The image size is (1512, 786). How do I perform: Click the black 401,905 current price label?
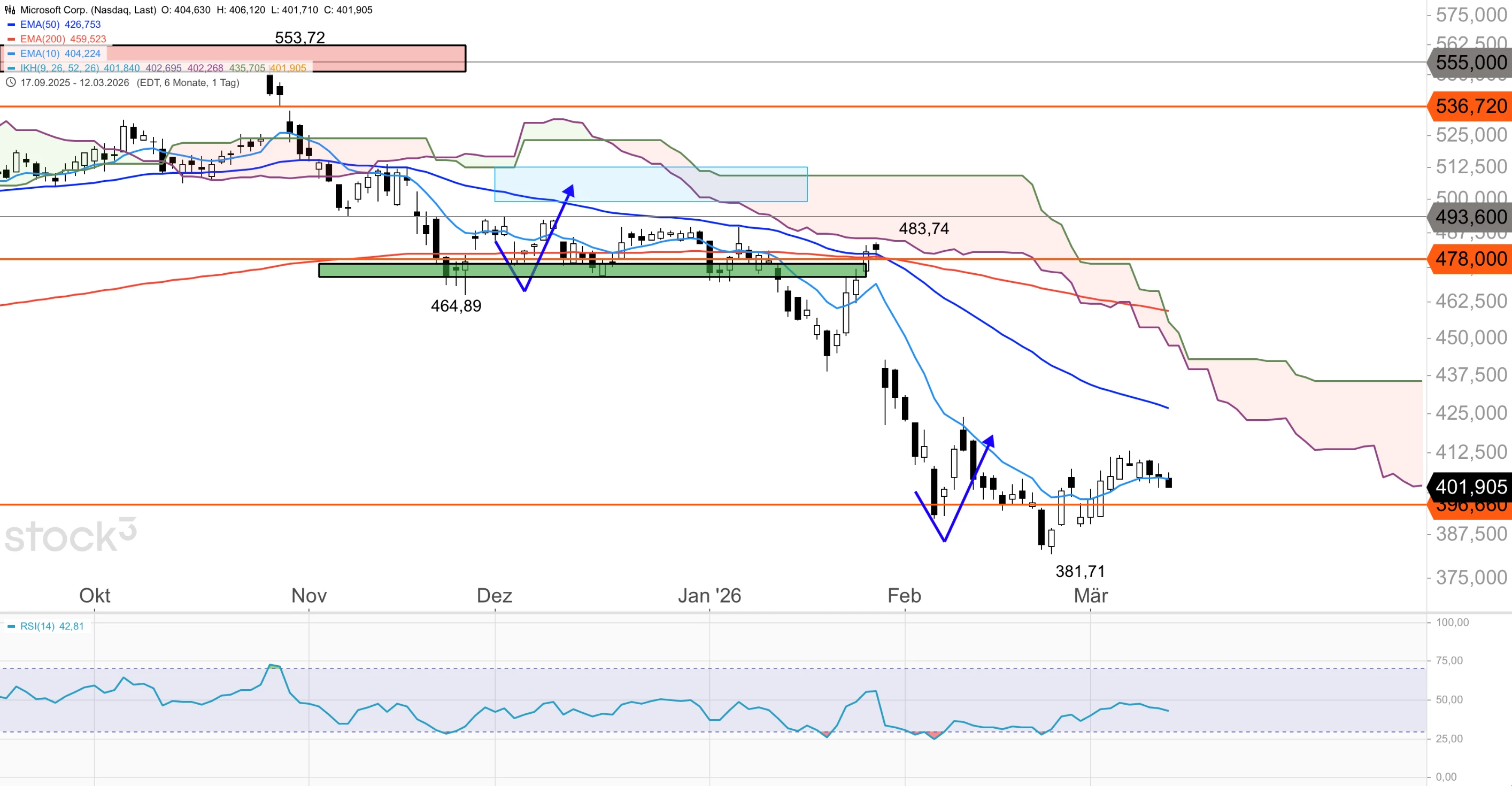(x=1470, y=487)
